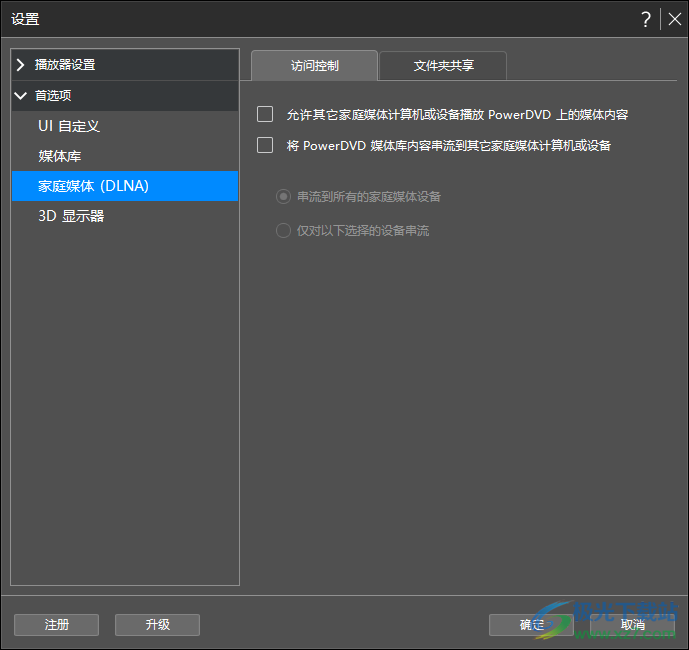Image resolution: width=689 pixels, height=650 pixels.
Task: Click the 注册 button
Action: (x=57, y=625)
